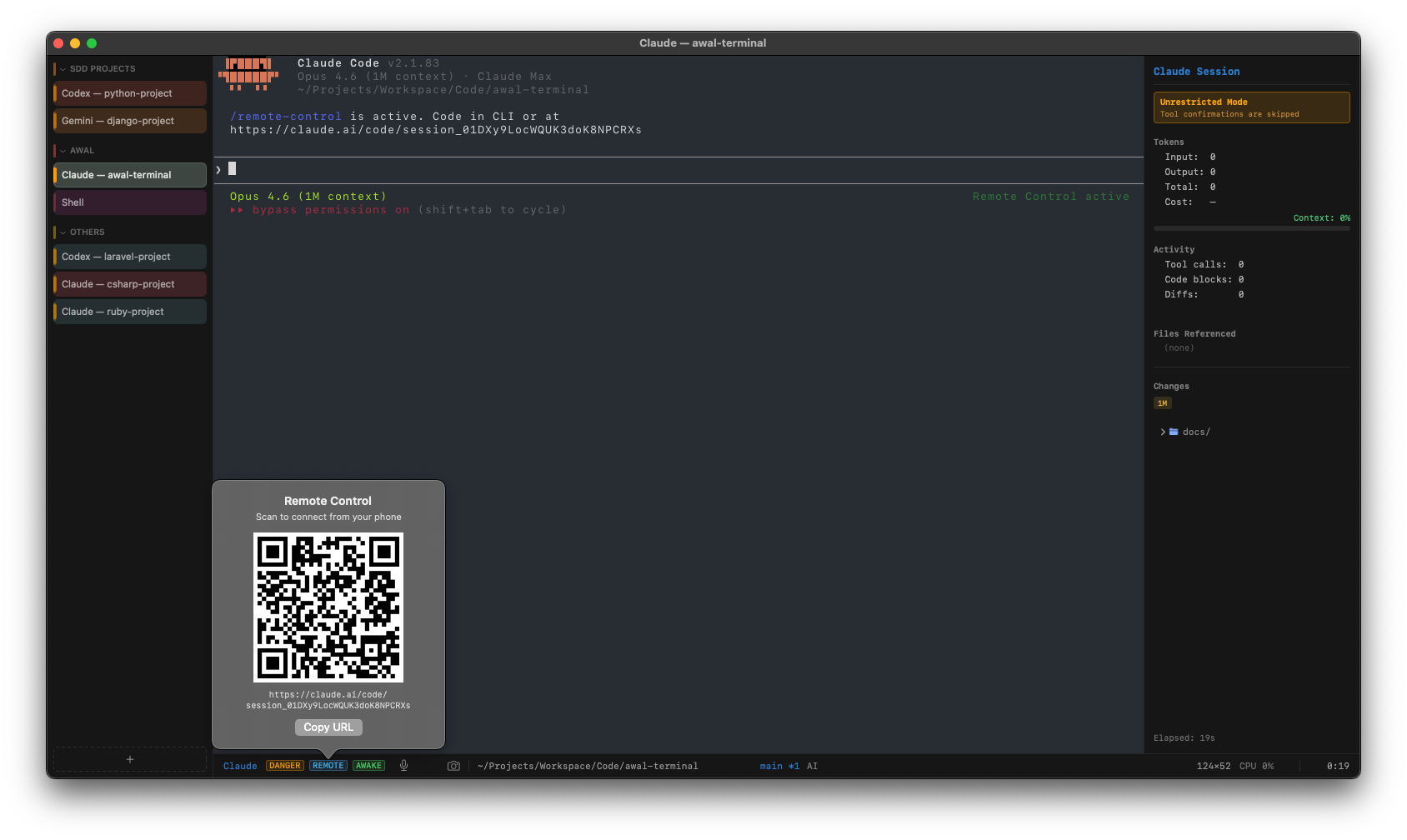
Task: Click the microphone icon in the status bar
Action: click(404, 765)
